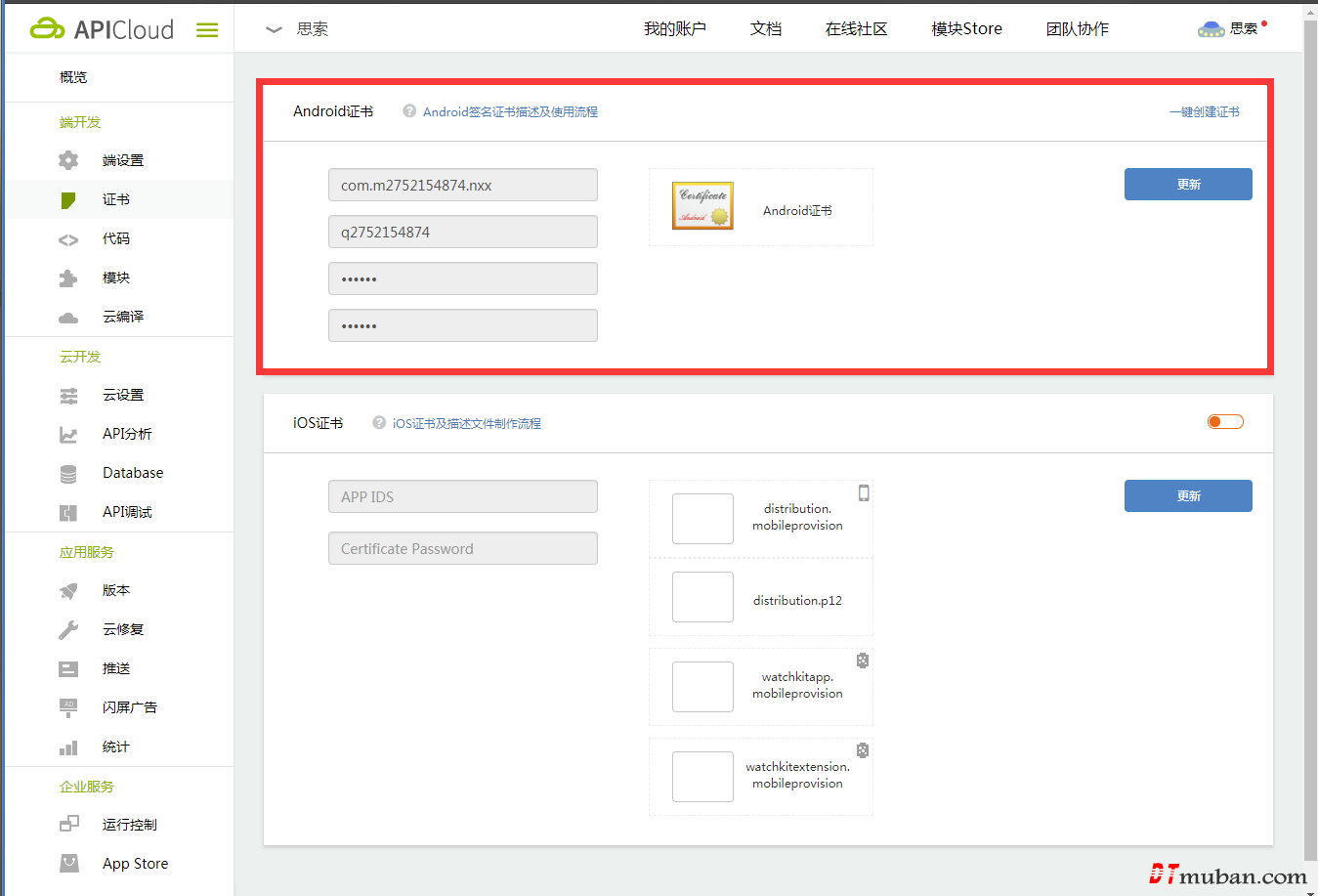Open 云编译 cloud icon in sidebar
The height and width of the screenshot is (896, 1318).
(68, 318)
